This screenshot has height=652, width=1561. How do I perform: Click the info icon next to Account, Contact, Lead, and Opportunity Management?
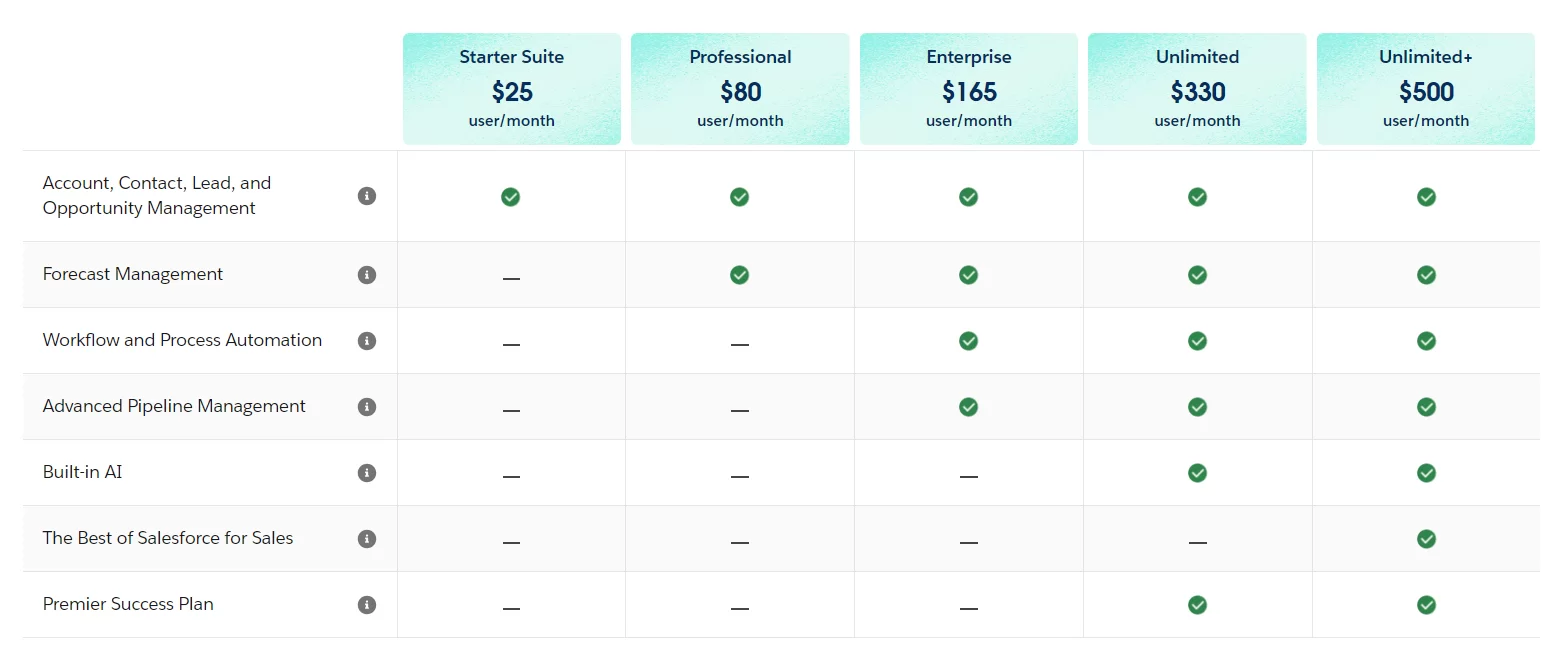click(x=367, y=196)
